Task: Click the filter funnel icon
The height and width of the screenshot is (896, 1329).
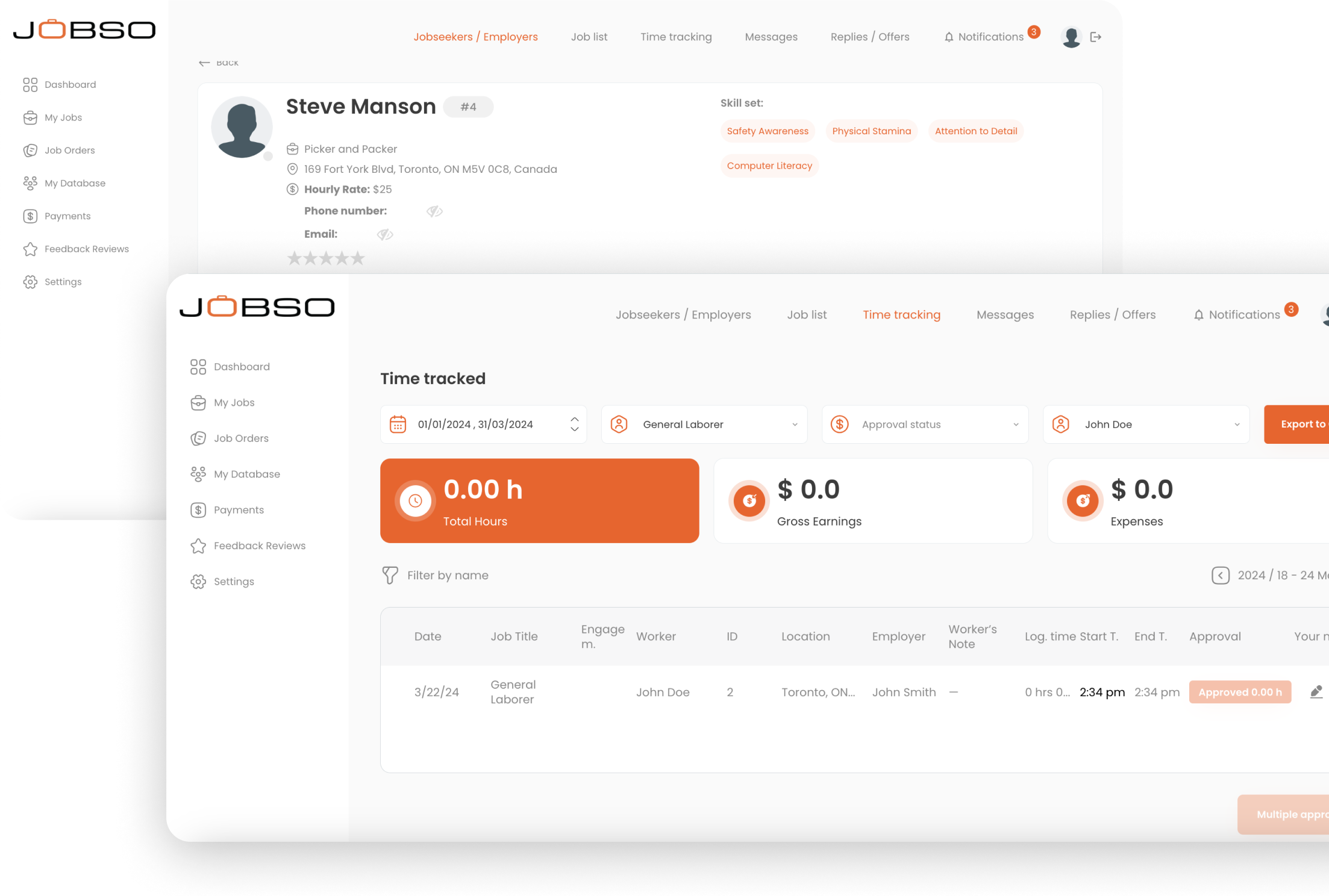Action: pos(390,575)
